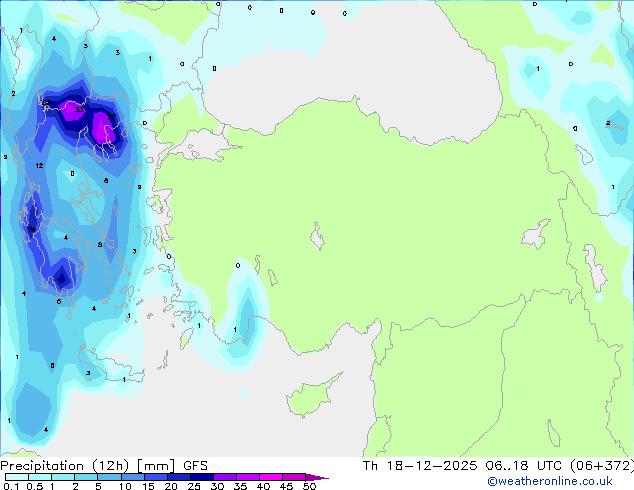Click the legend label '40'
The width and height of the screenshot is (634, 490).
(263, 486)
